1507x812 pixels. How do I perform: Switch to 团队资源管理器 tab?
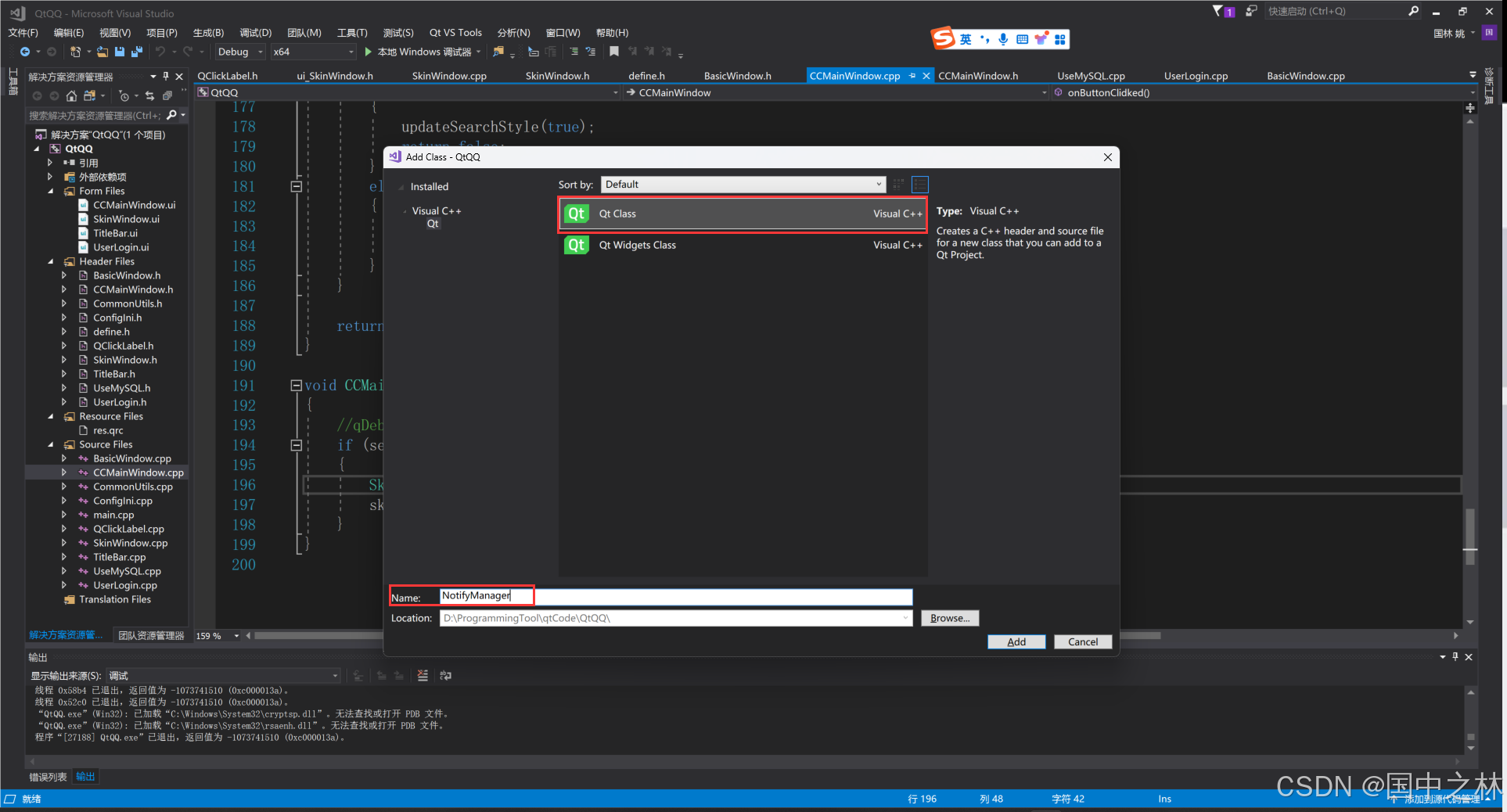tap(151, 635)
